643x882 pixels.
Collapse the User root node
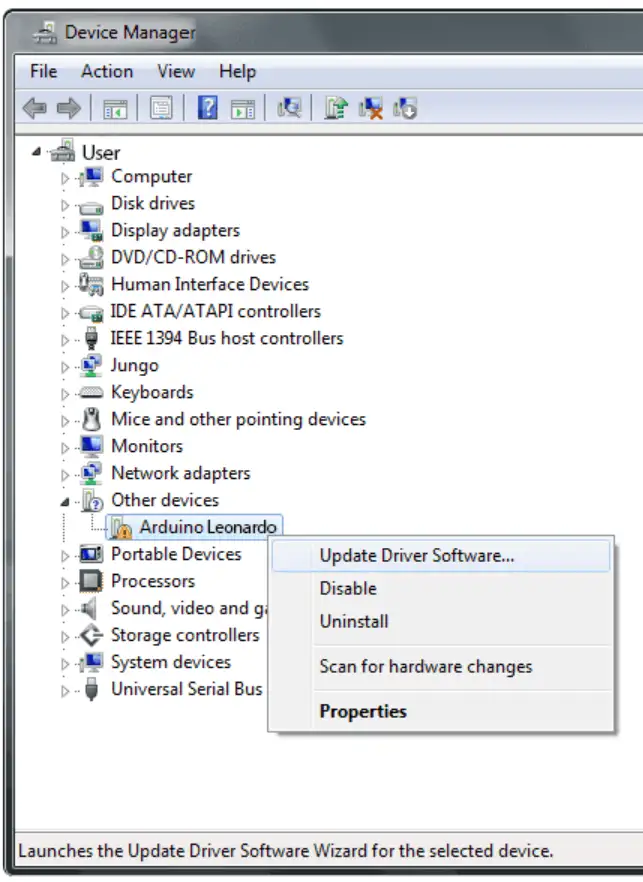point(37,153)
